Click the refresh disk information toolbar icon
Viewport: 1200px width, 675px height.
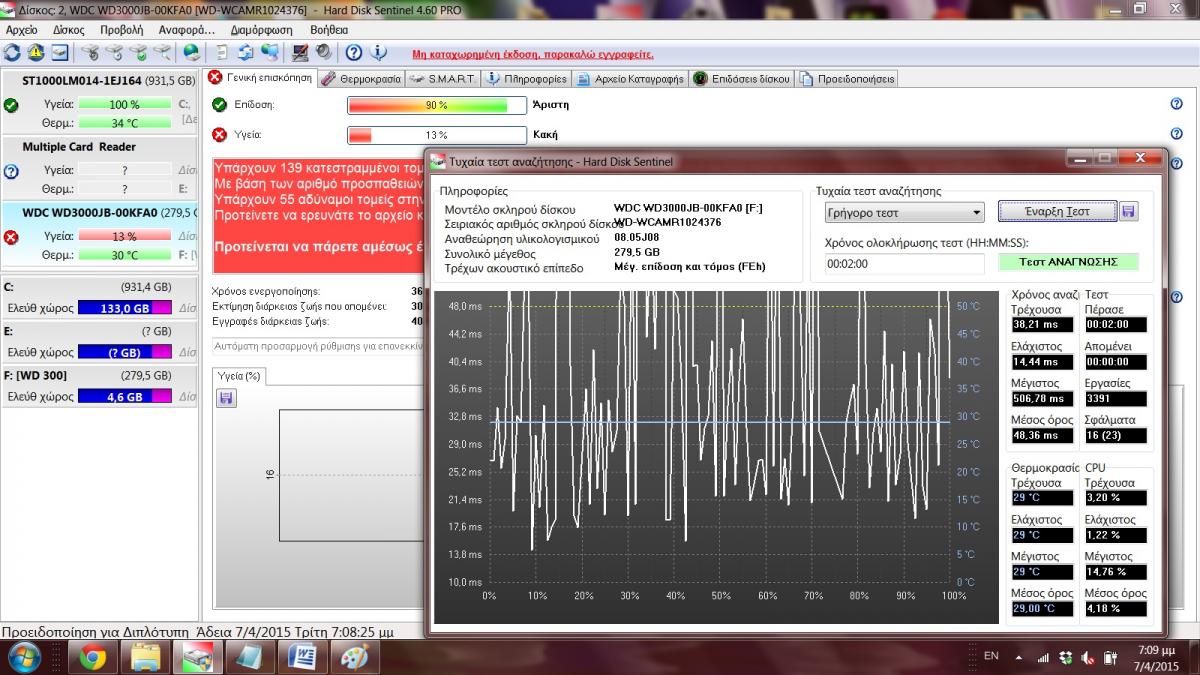pos(12,53)
